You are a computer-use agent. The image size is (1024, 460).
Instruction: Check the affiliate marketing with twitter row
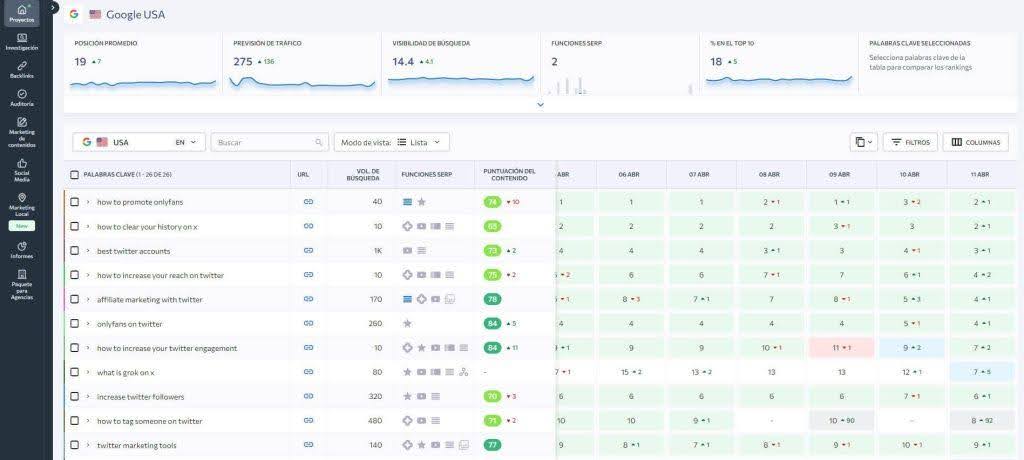[x=74, y=299]
